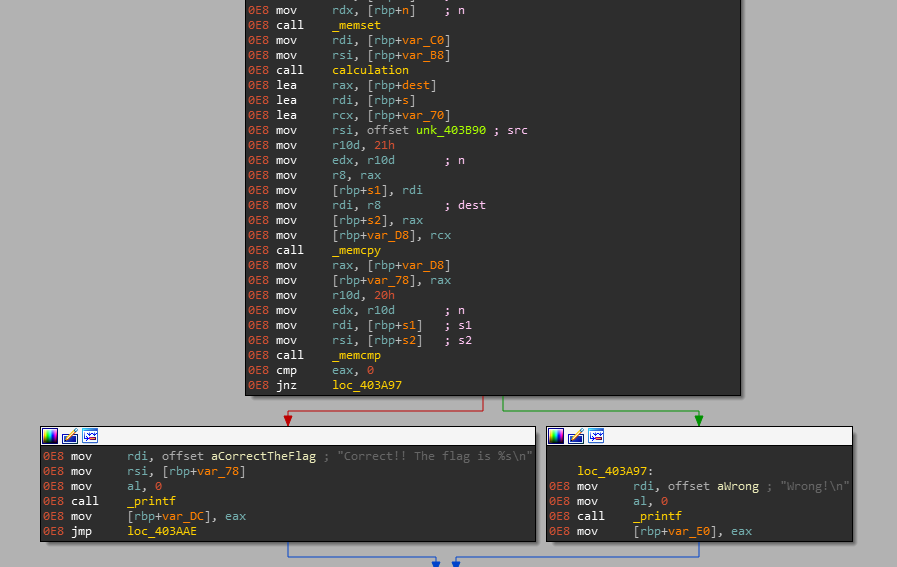Click var_C0 in mov rdi line
This screenshot has height=567, width=897.
[423, 41]
